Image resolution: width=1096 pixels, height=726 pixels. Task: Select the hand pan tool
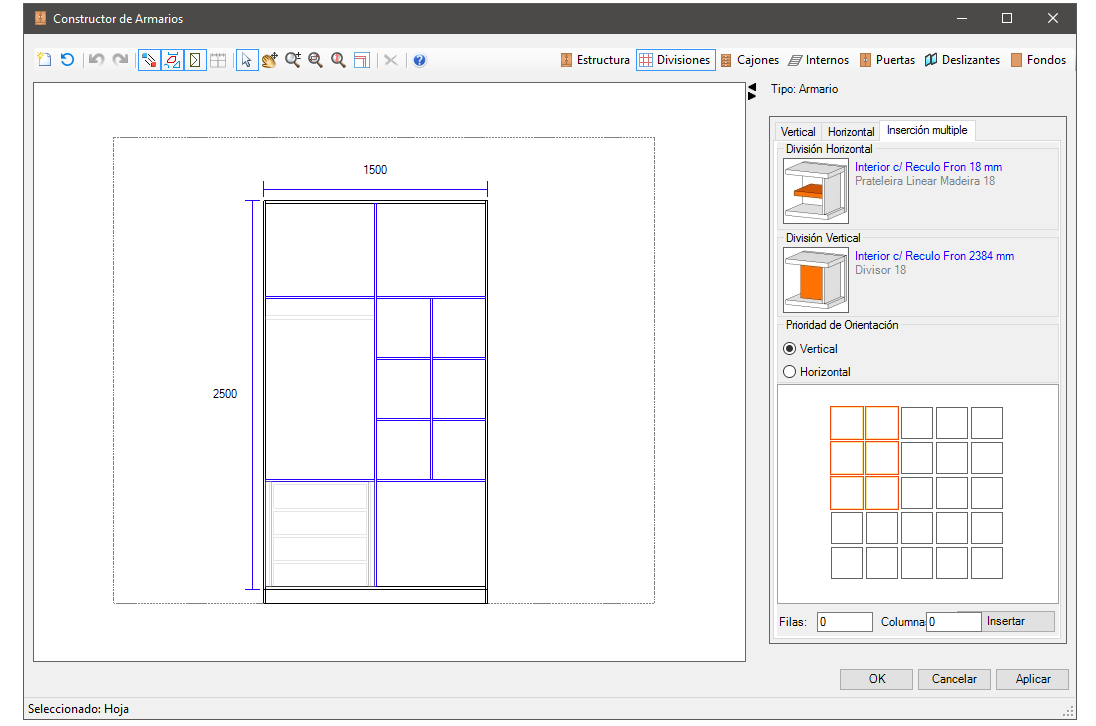(x=270, y=60)
